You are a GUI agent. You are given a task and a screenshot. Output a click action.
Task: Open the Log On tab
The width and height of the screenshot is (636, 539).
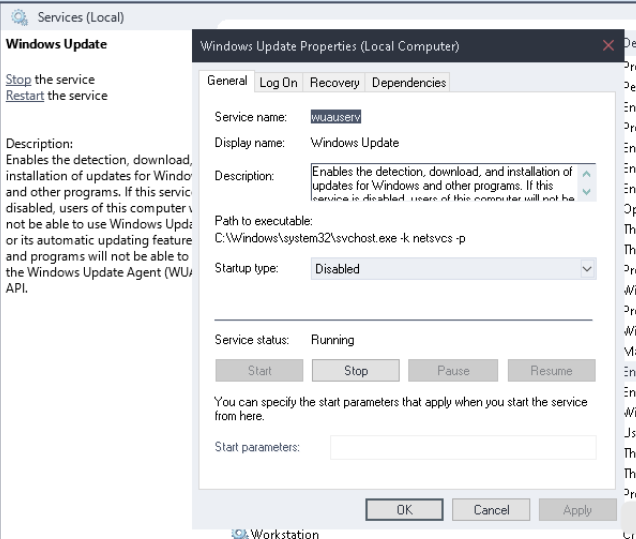[x=278, y=83]
